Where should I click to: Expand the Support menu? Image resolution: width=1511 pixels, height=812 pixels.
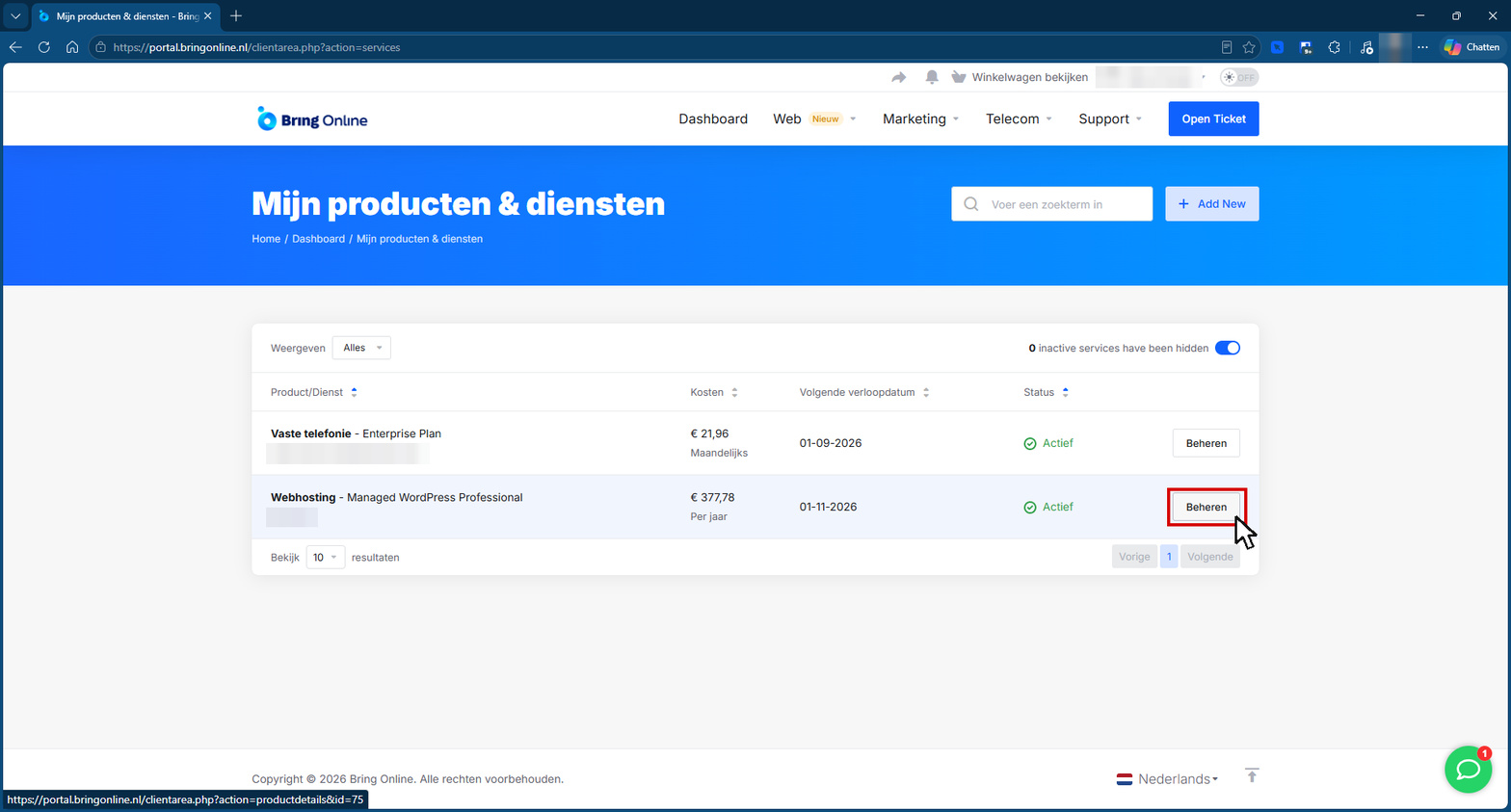(1110, 118)
